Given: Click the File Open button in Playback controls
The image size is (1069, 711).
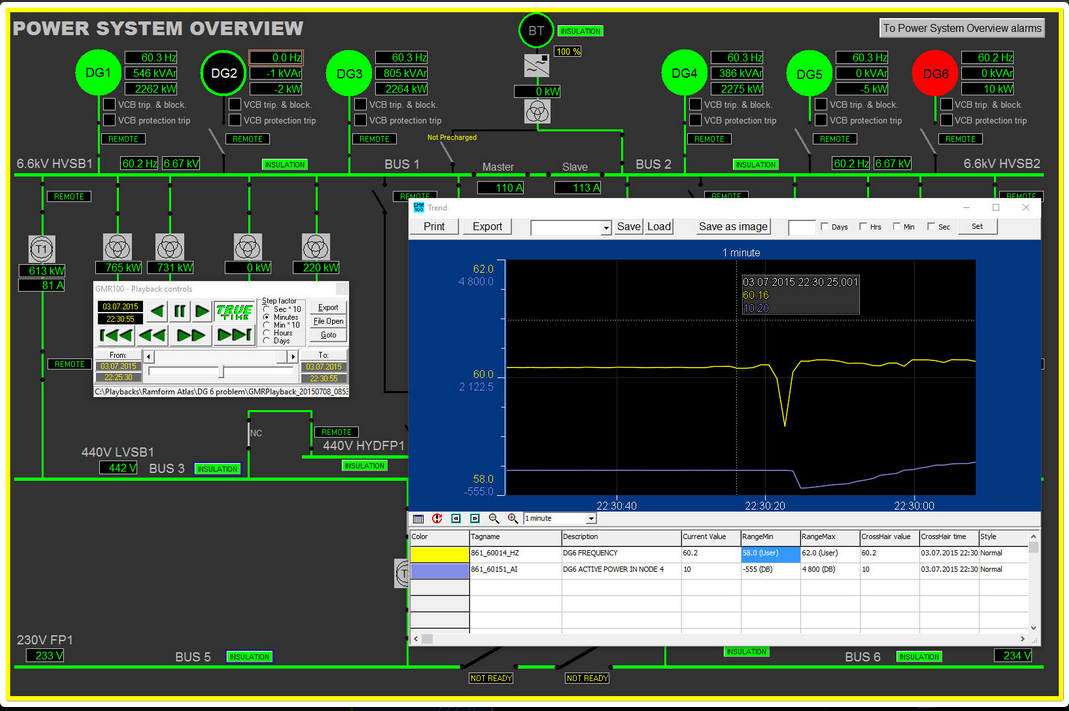Looking at the screenshot, I should pyautogui.click(x=328, y=321).
